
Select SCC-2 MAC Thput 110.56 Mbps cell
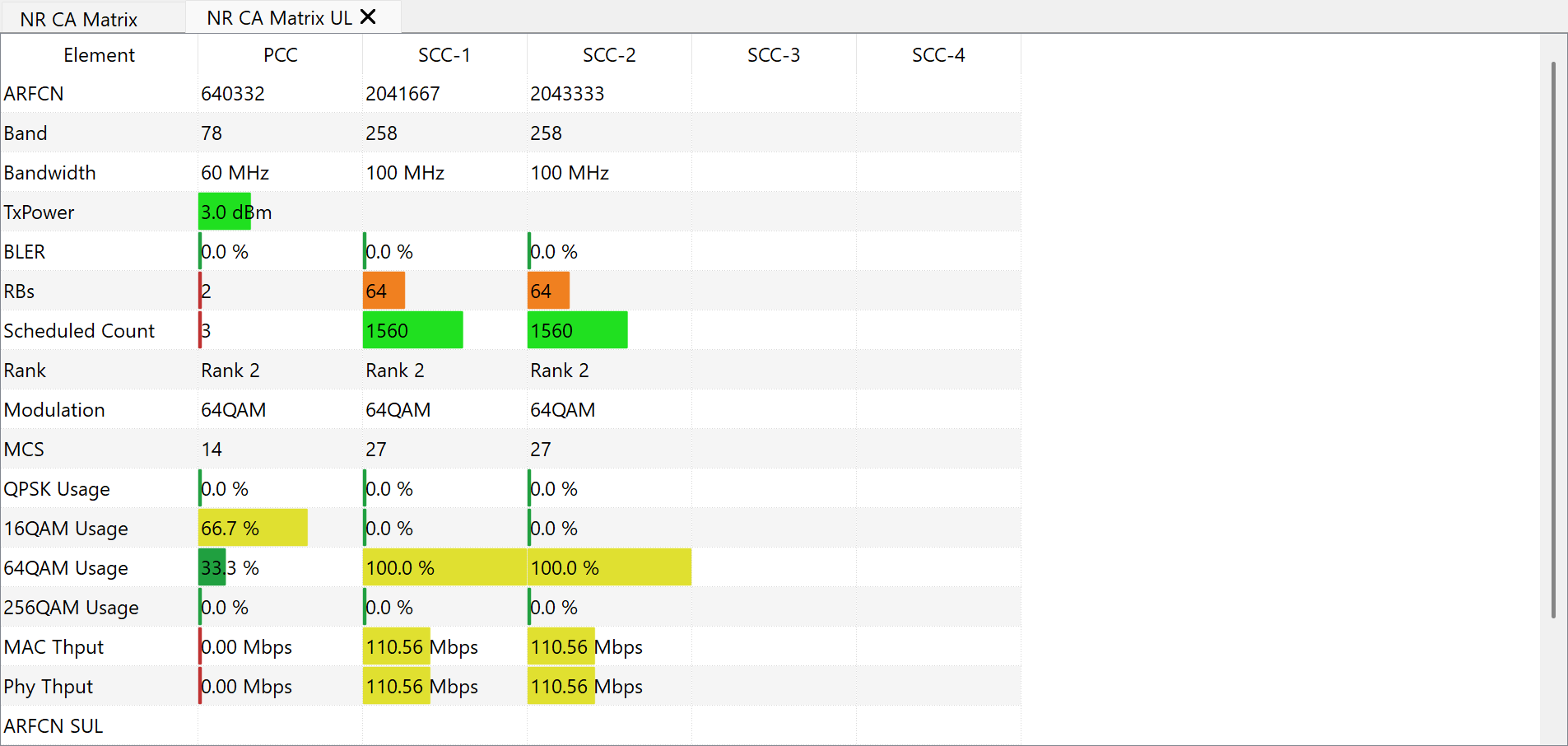coord(609,647)
